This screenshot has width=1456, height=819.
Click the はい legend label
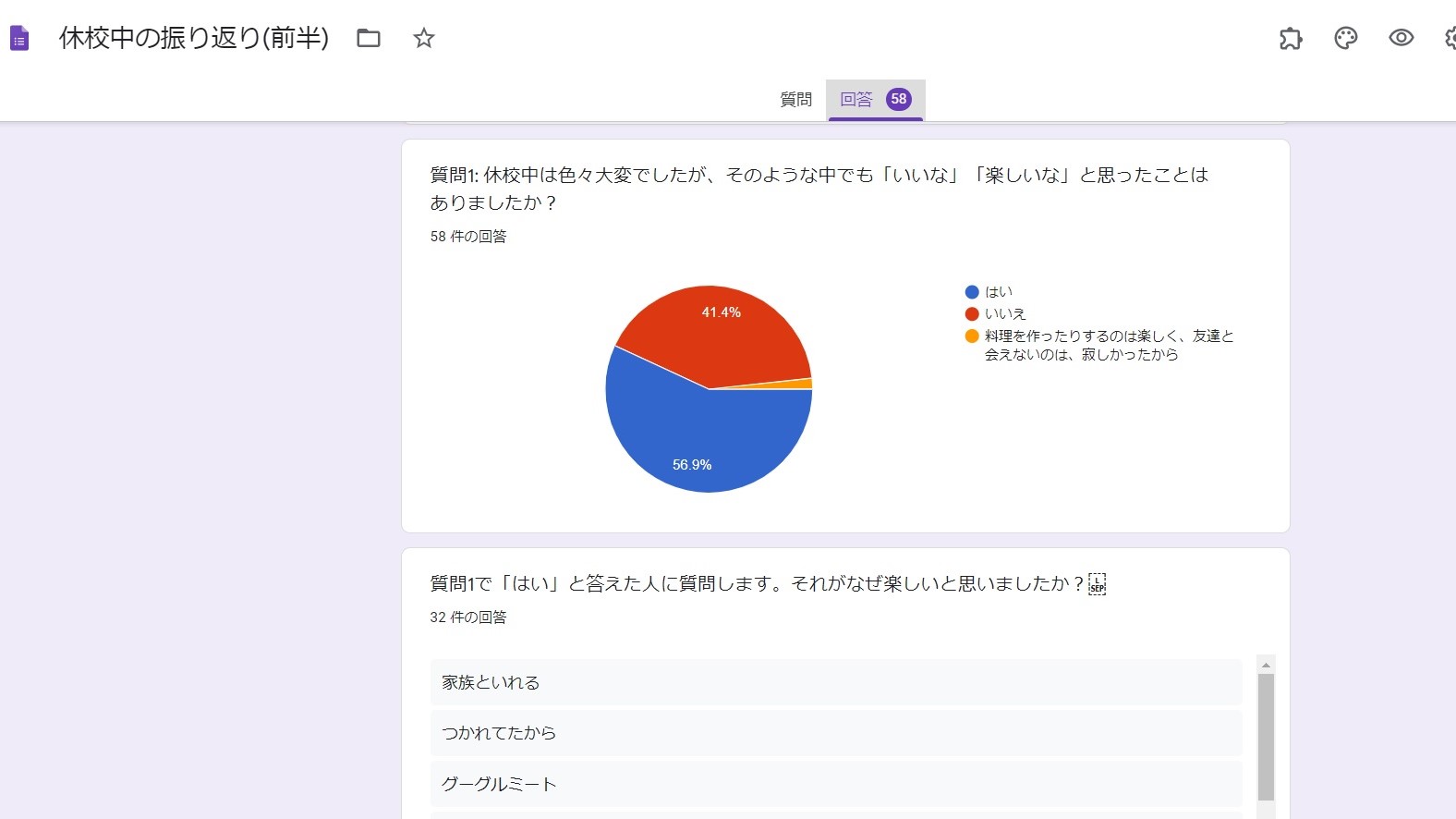(999, 292)
